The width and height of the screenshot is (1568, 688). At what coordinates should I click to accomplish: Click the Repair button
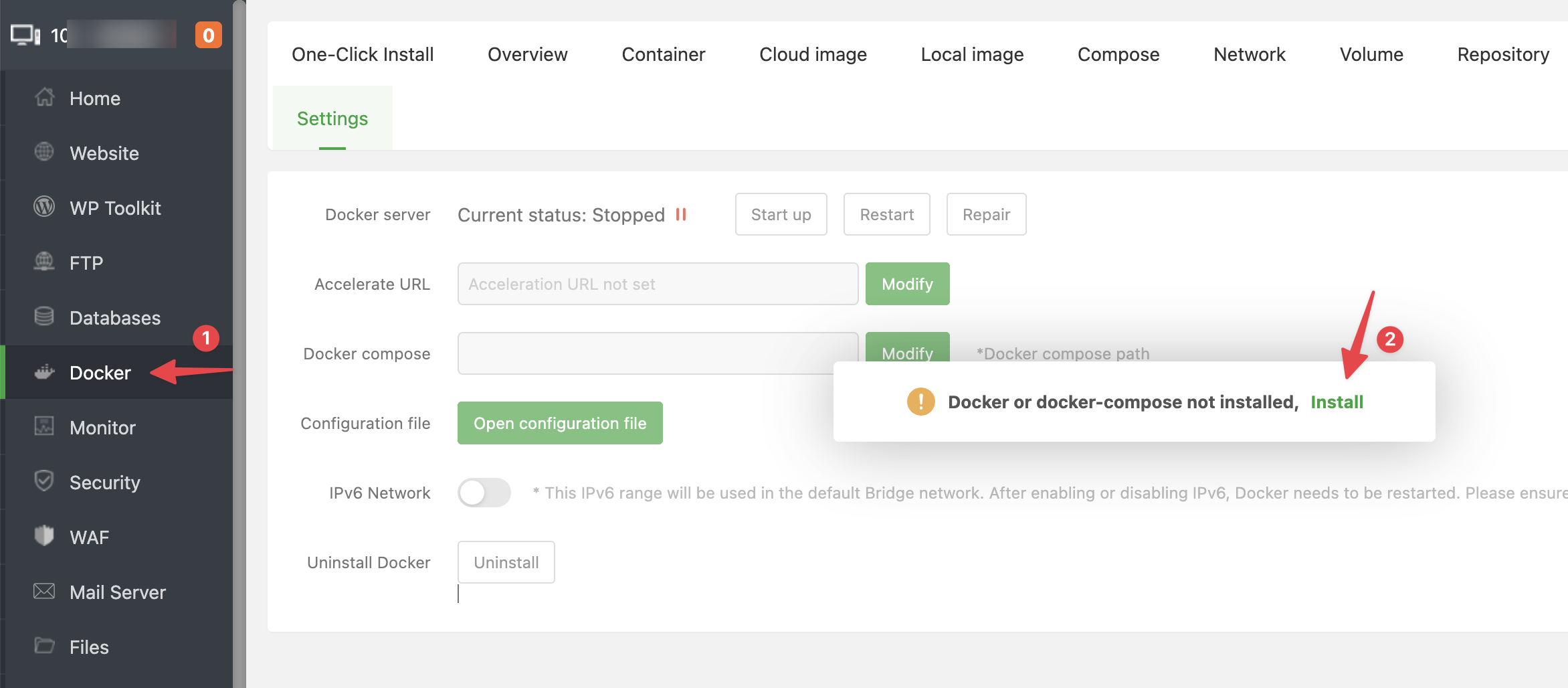coord(986,214)
